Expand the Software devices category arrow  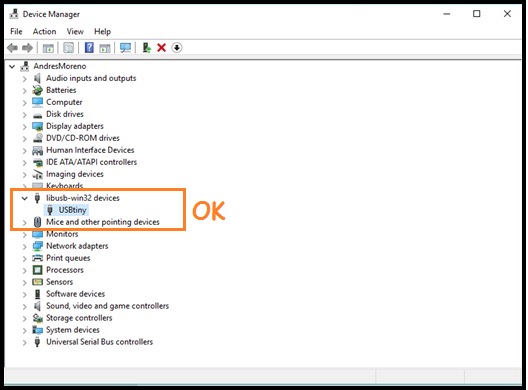click(x=24, y=294)
